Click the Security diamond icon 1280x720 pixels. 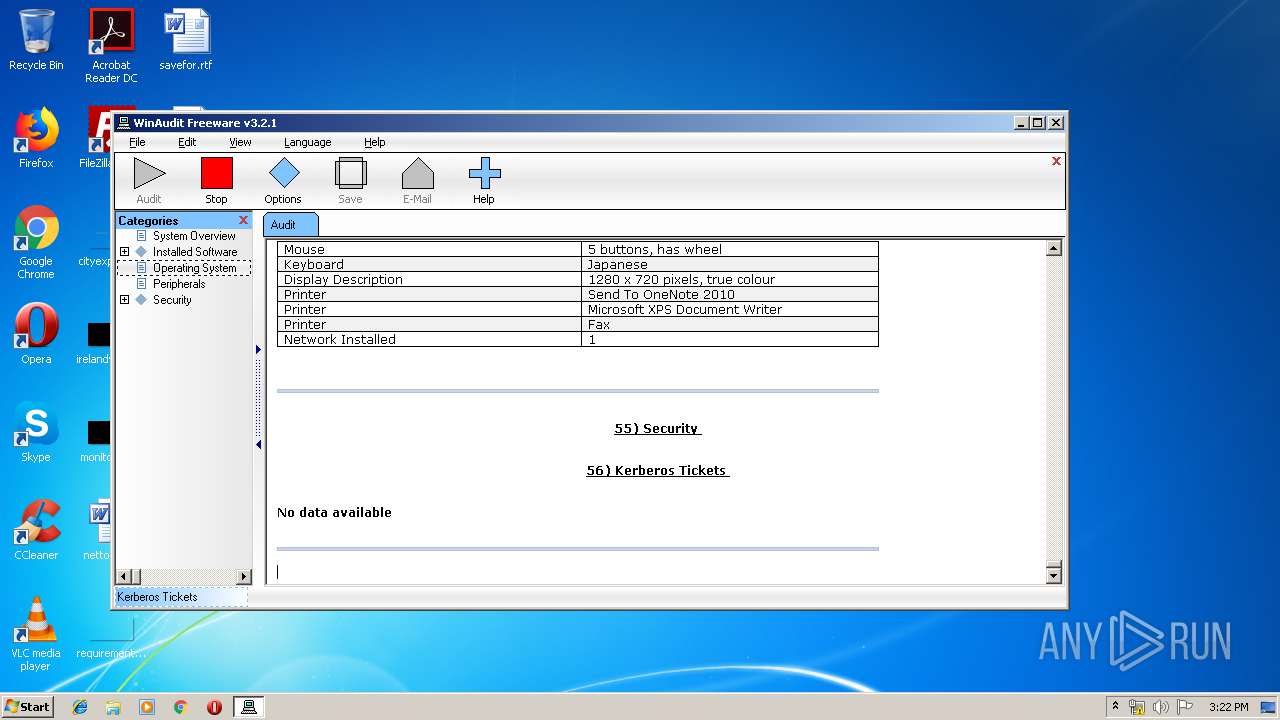pos(141,300)
